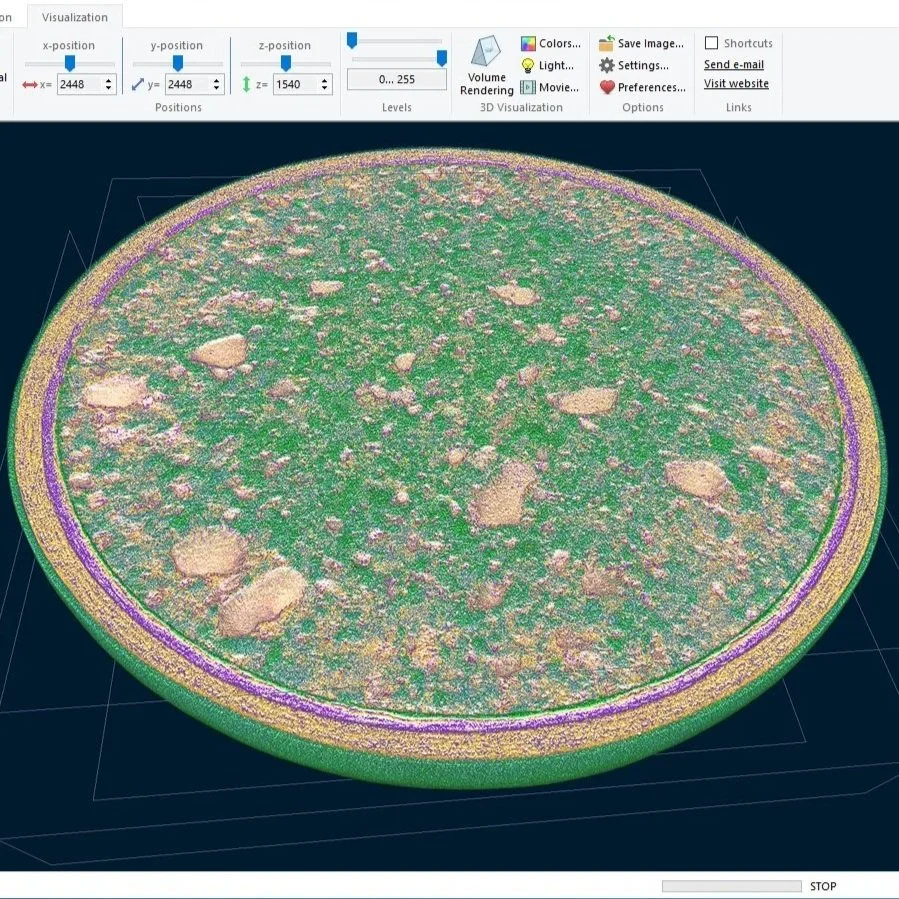The height and width of the screenshot is (899, 899).
Task: Click the green z-axis arrow icon
Action: (x=248, y=84)
